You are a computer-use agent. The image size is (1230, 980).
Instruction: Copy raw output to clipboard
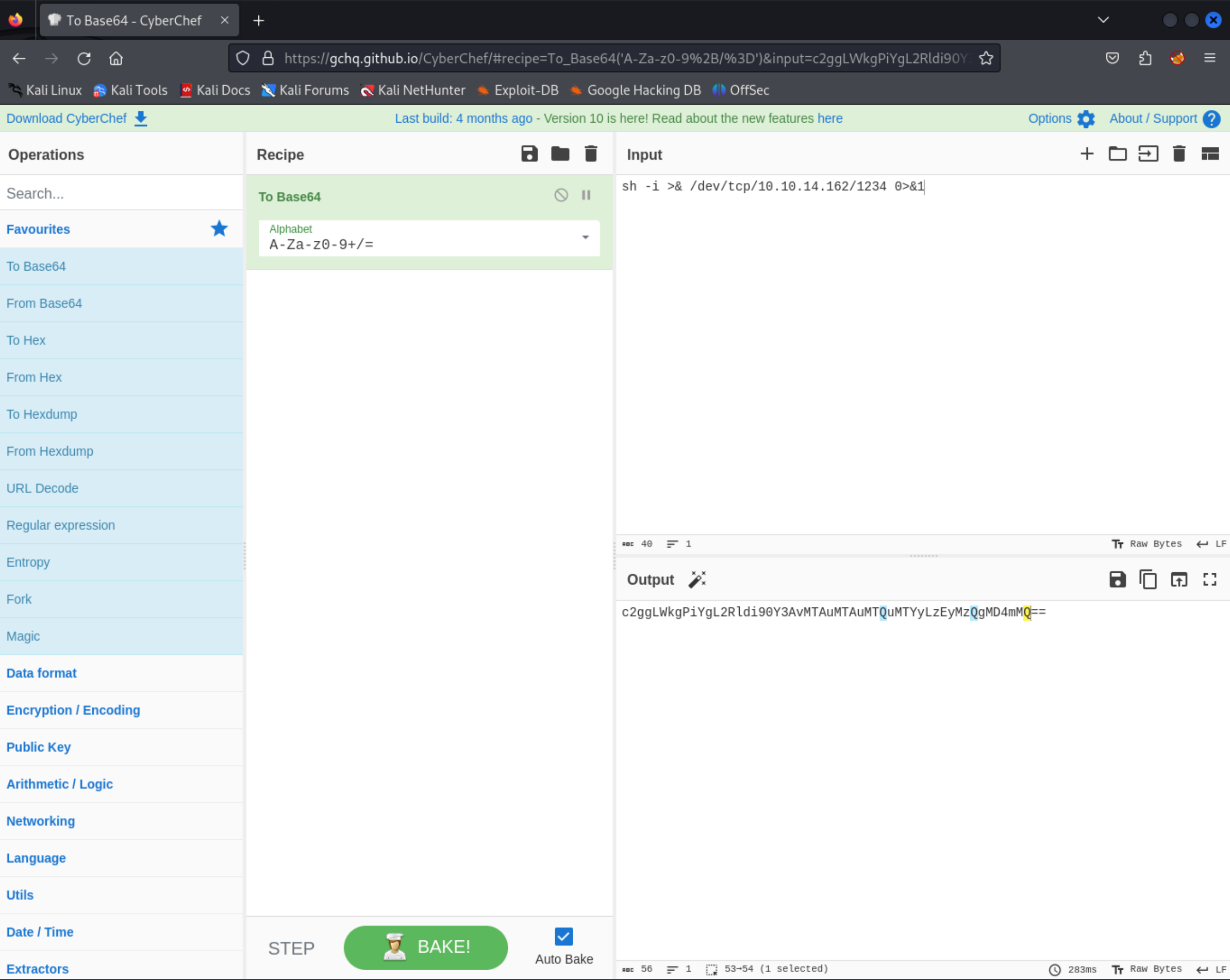click(1148, 579)
